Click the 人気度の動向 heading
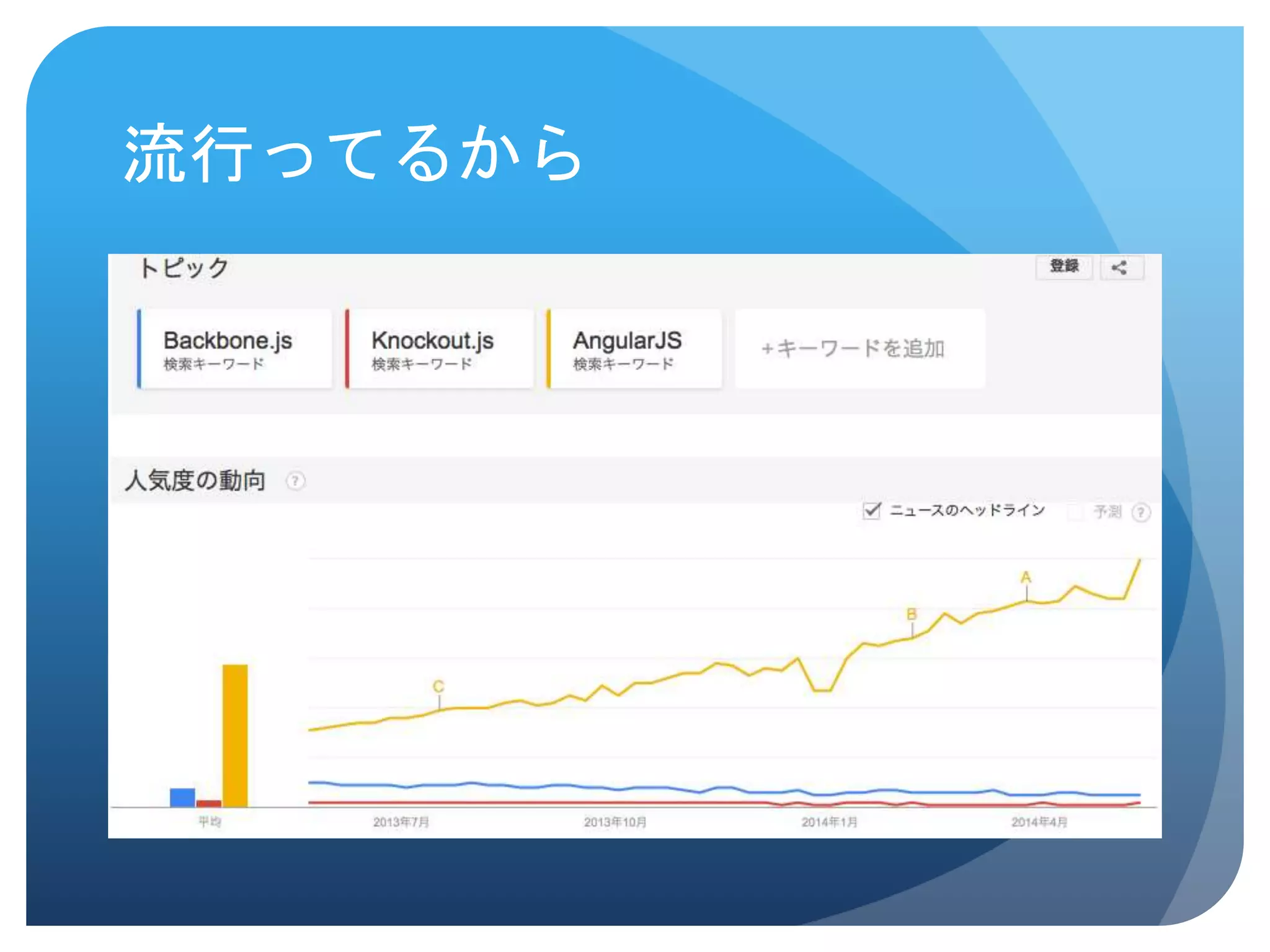This screenshot has width=1270, height=952. click(x=195, y=481)
